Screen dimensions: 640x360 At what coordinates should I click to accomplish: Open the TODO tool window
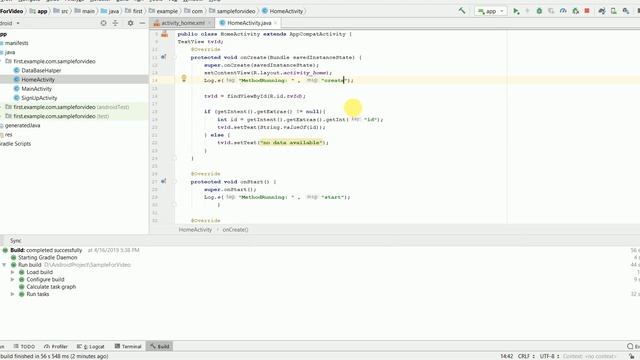24,347
